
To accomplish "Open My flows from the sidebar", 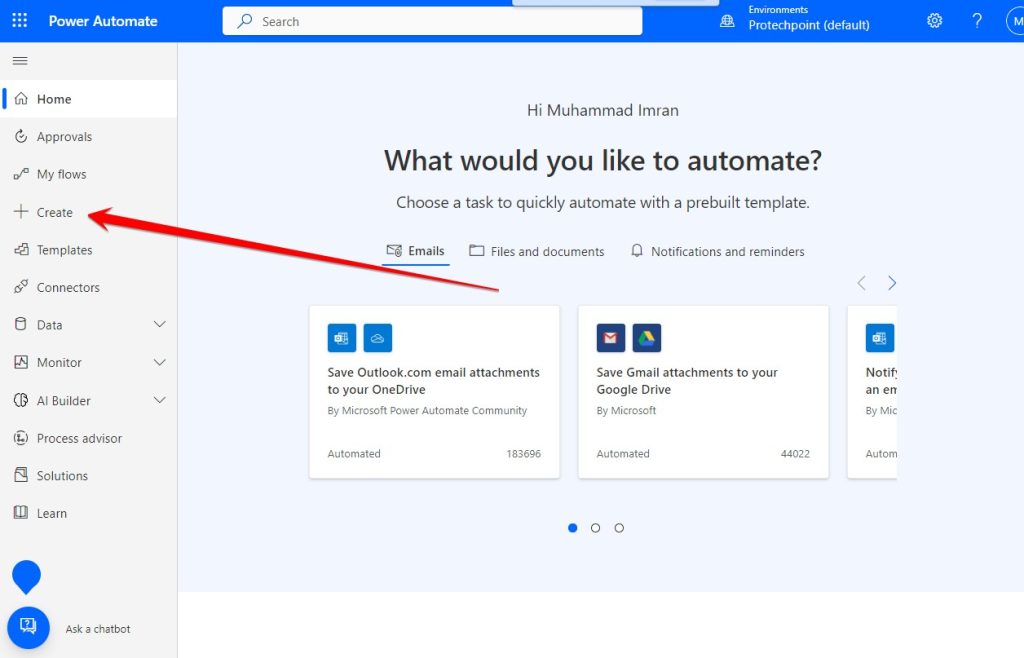I will [x=60, y=174].
